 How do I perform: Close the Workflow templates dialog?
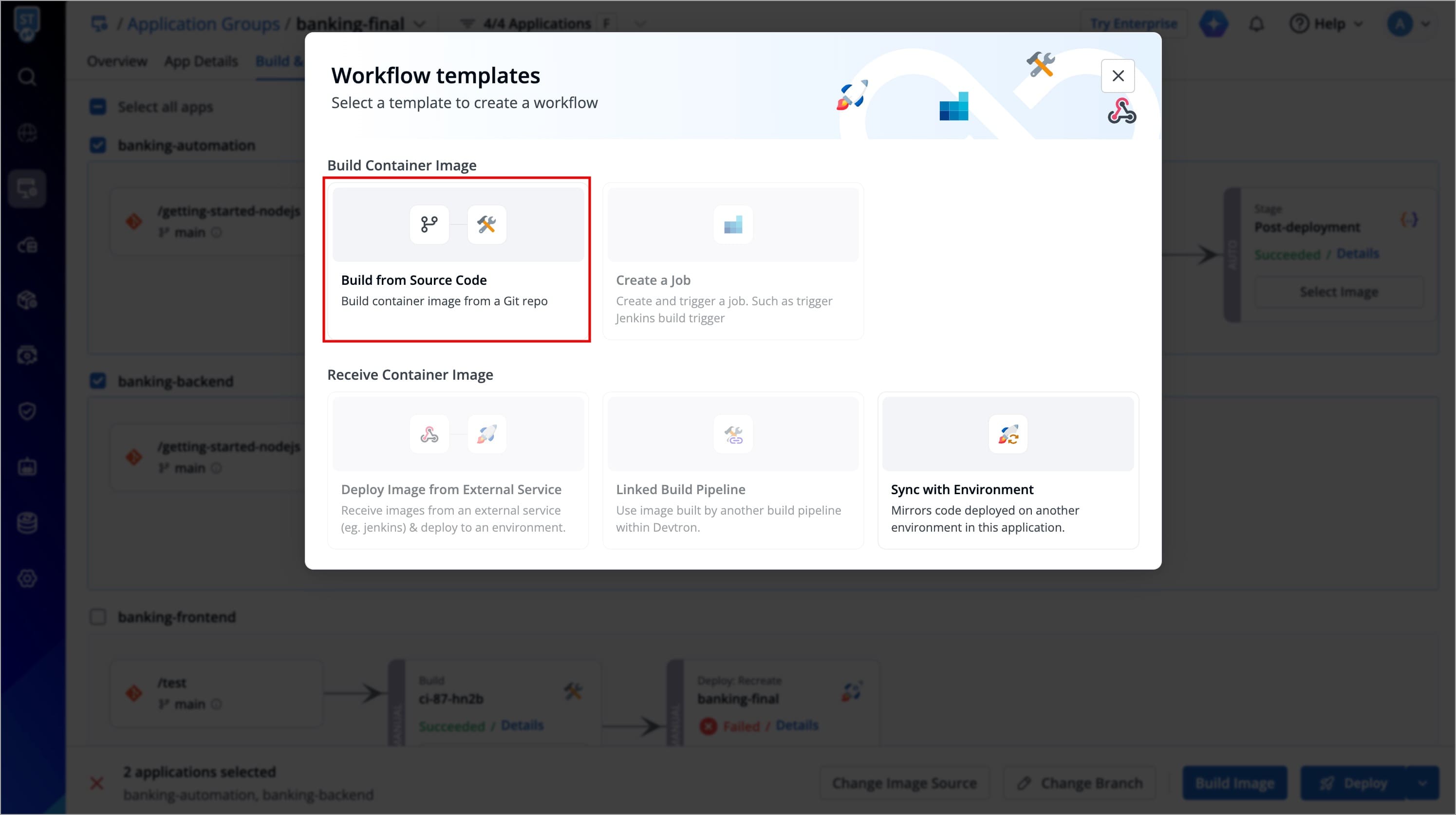coord(1118,76)
